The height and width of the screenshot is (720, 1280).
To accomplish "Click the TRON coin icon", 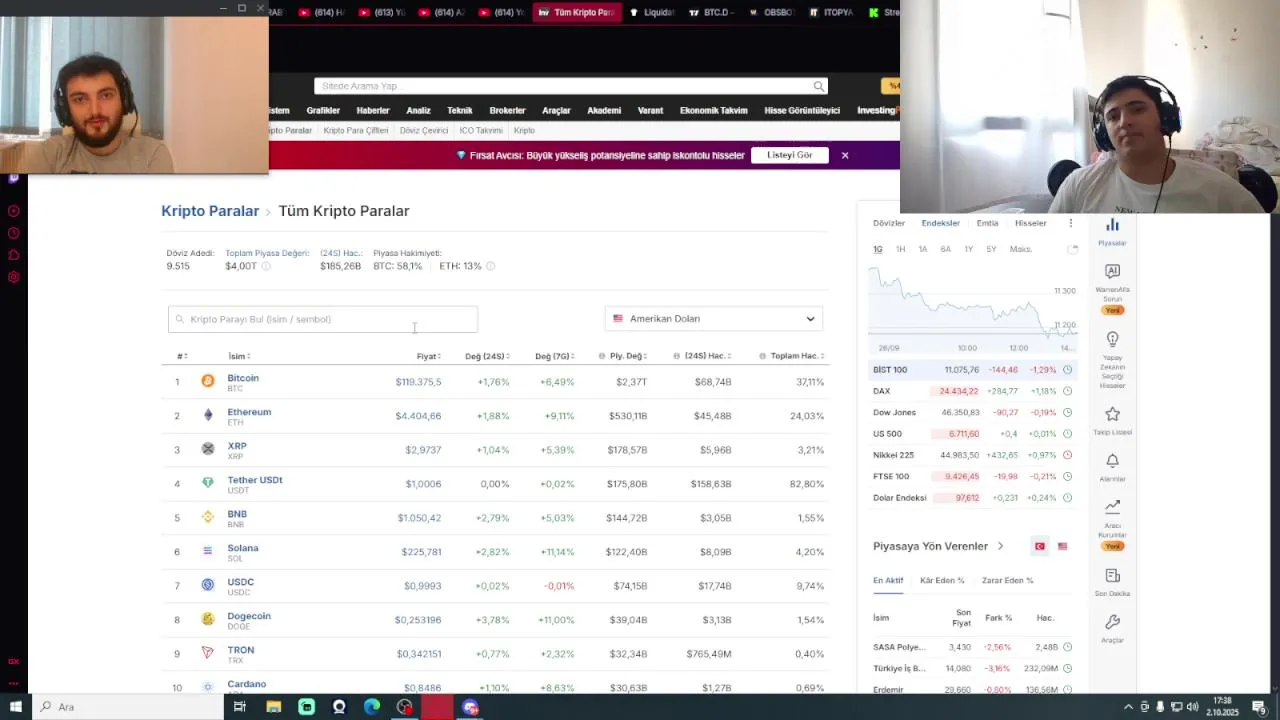I will pyautogui.click(x=208, y=653).
